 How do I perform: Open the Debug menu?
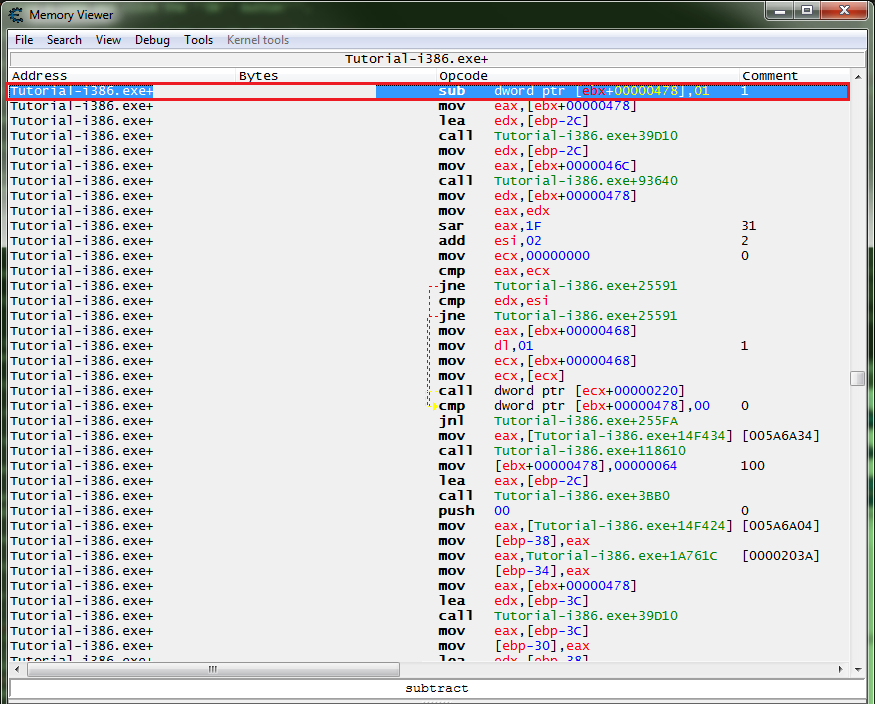[152, 40]
